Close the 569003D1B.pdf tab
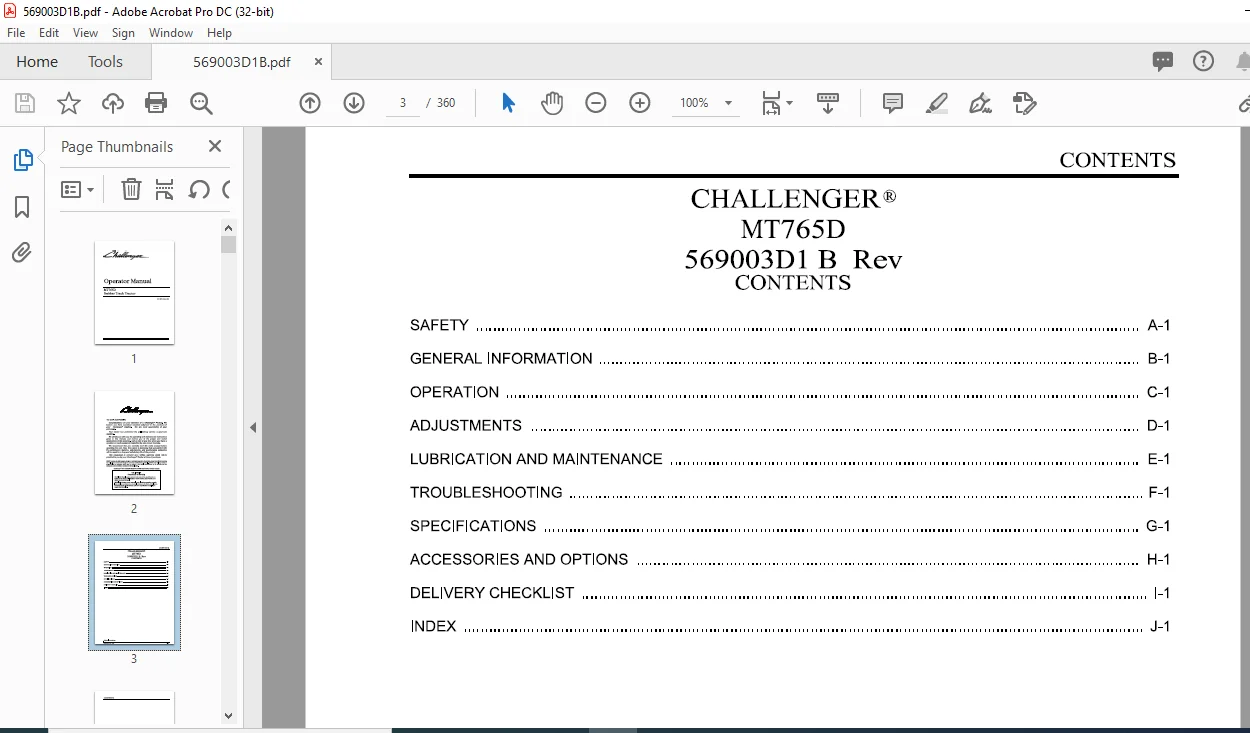 tap(319, 61)
